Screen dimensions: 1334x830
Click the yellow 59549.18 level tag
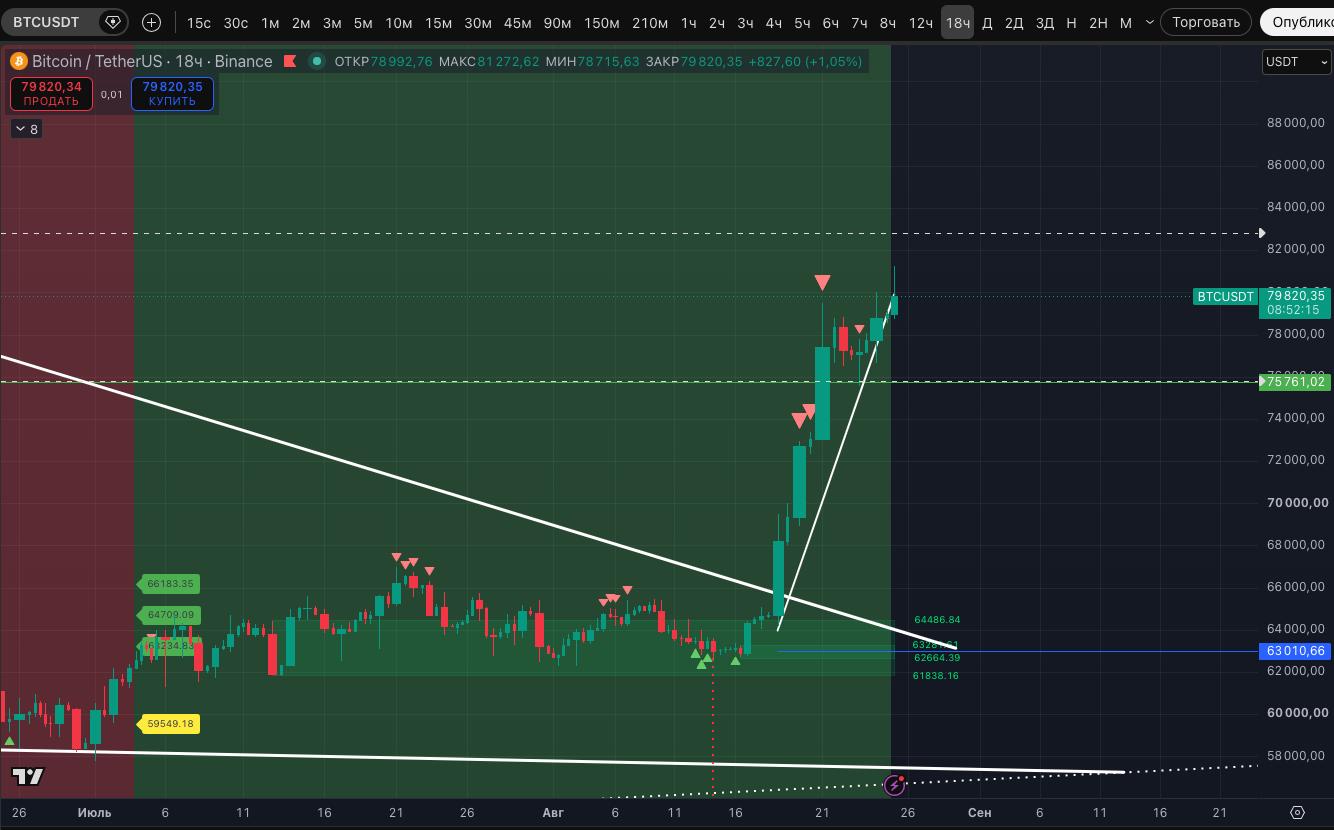pyautogui.click(x=169, y=723)
